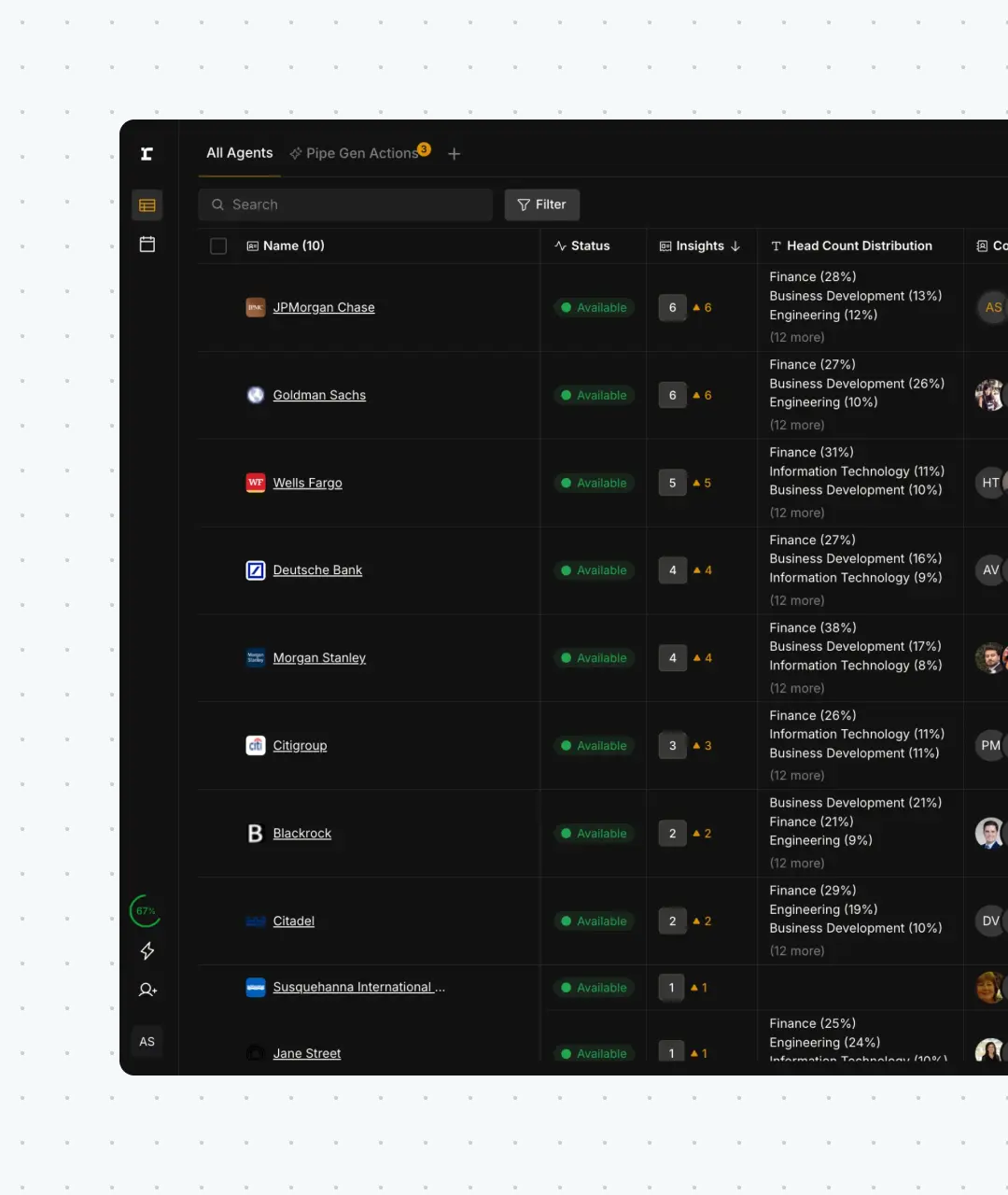1008x1195 pixels.
Task: Expand (12 more) for Morgan Stanley
Action: [797, 688]
